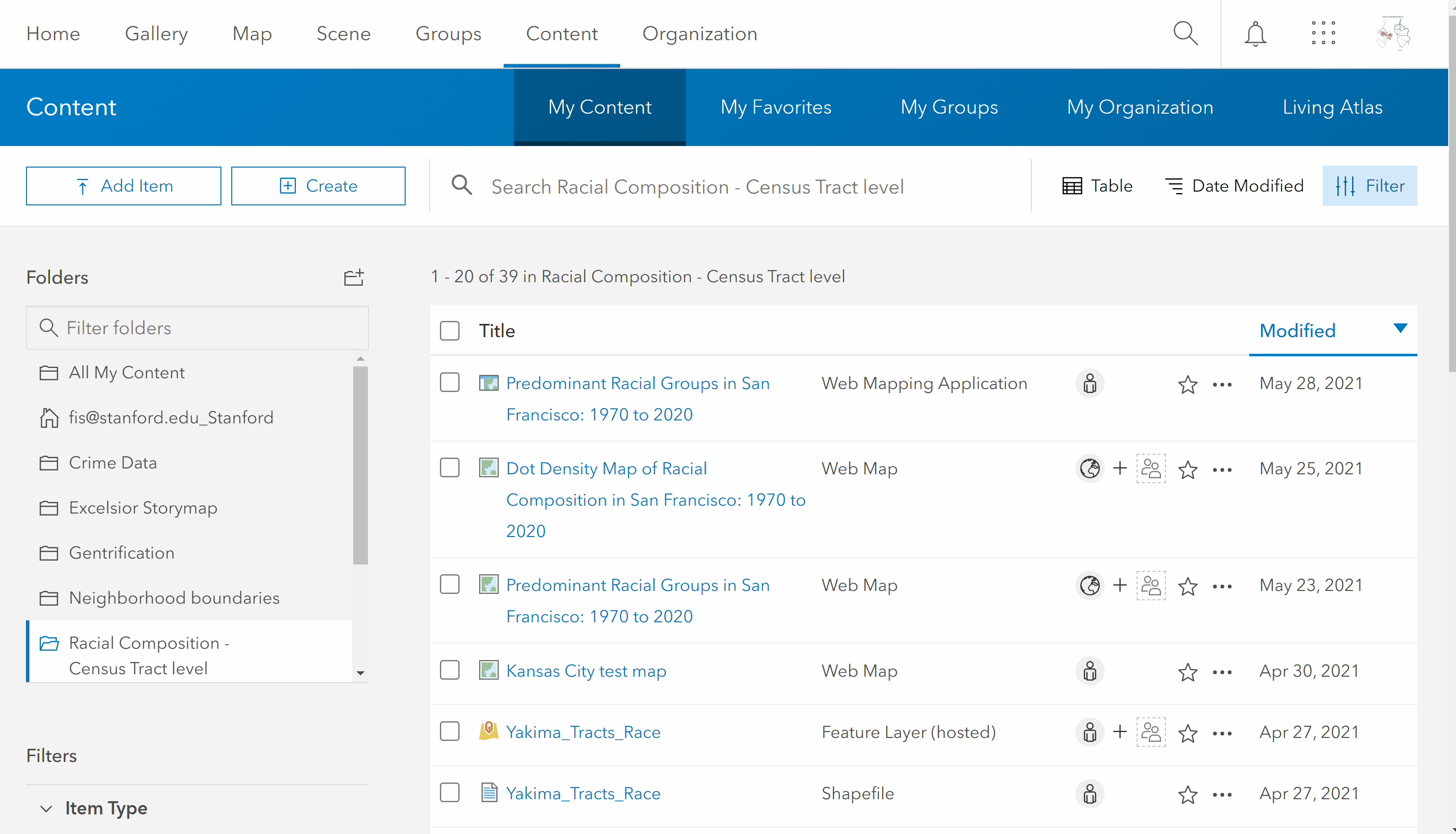Open the Kansas City test map link
The width and height of the screenshot is (1456, 834).
[x=586, y=671]
